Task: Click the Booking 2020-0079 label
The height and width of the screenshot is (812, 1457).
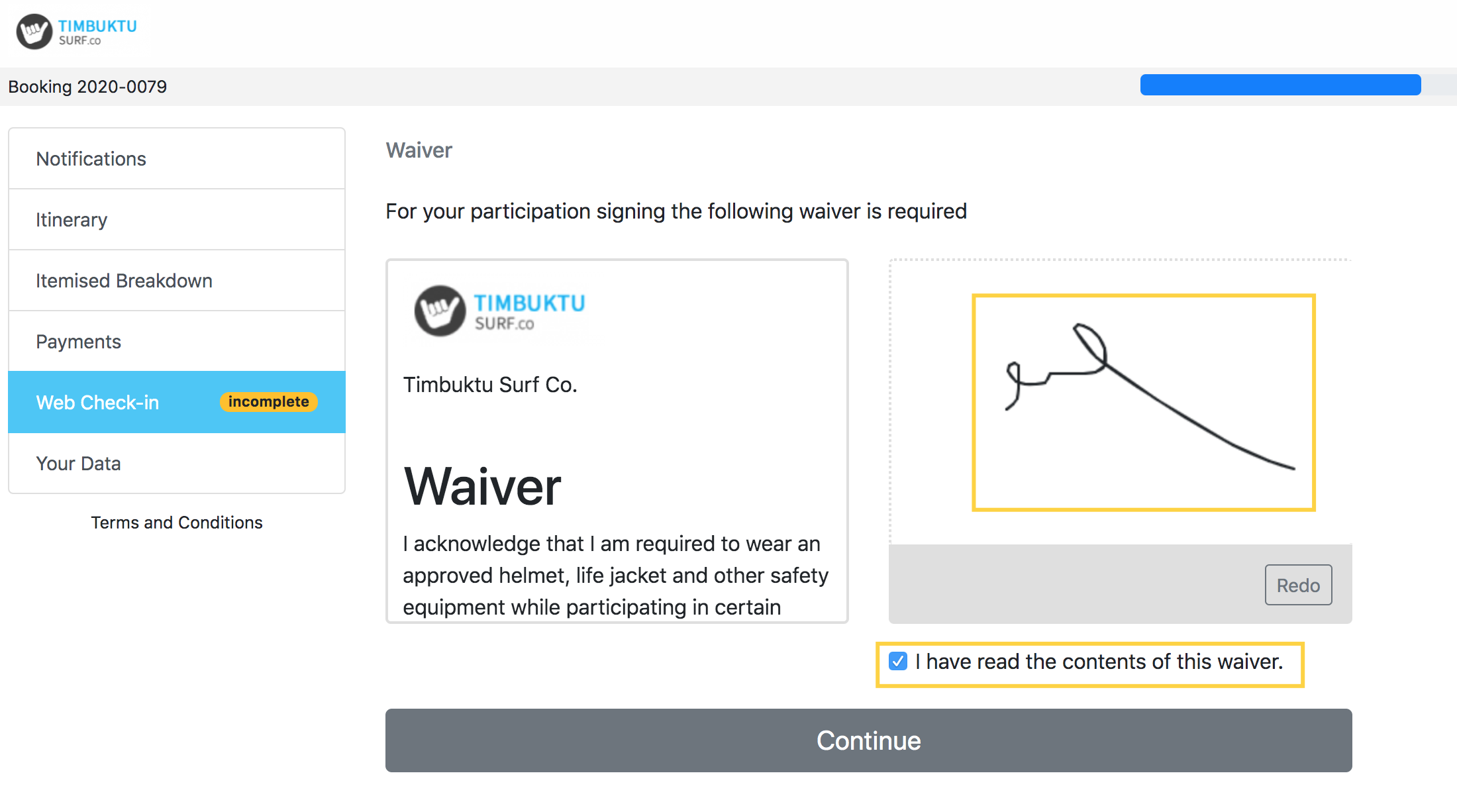Action: [x=87, y=87]
